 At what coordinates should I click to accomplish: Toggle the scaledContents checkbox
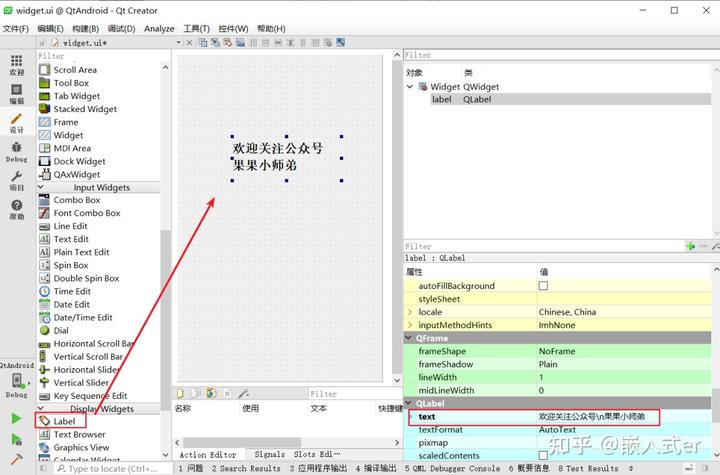coord(543,455)
